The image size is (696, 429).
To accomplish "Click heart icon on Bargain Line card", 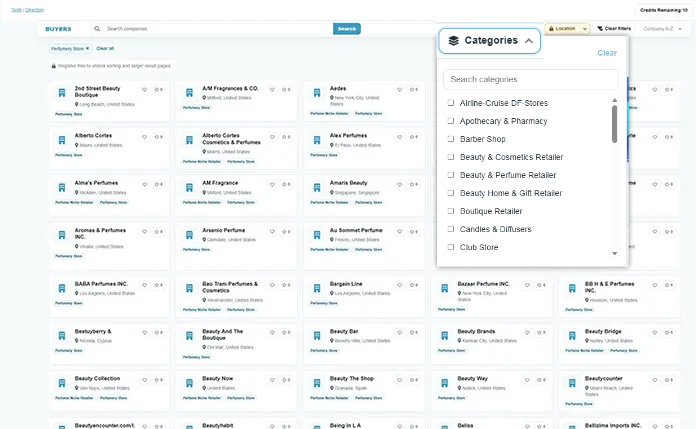I will (x=399, y=285).
